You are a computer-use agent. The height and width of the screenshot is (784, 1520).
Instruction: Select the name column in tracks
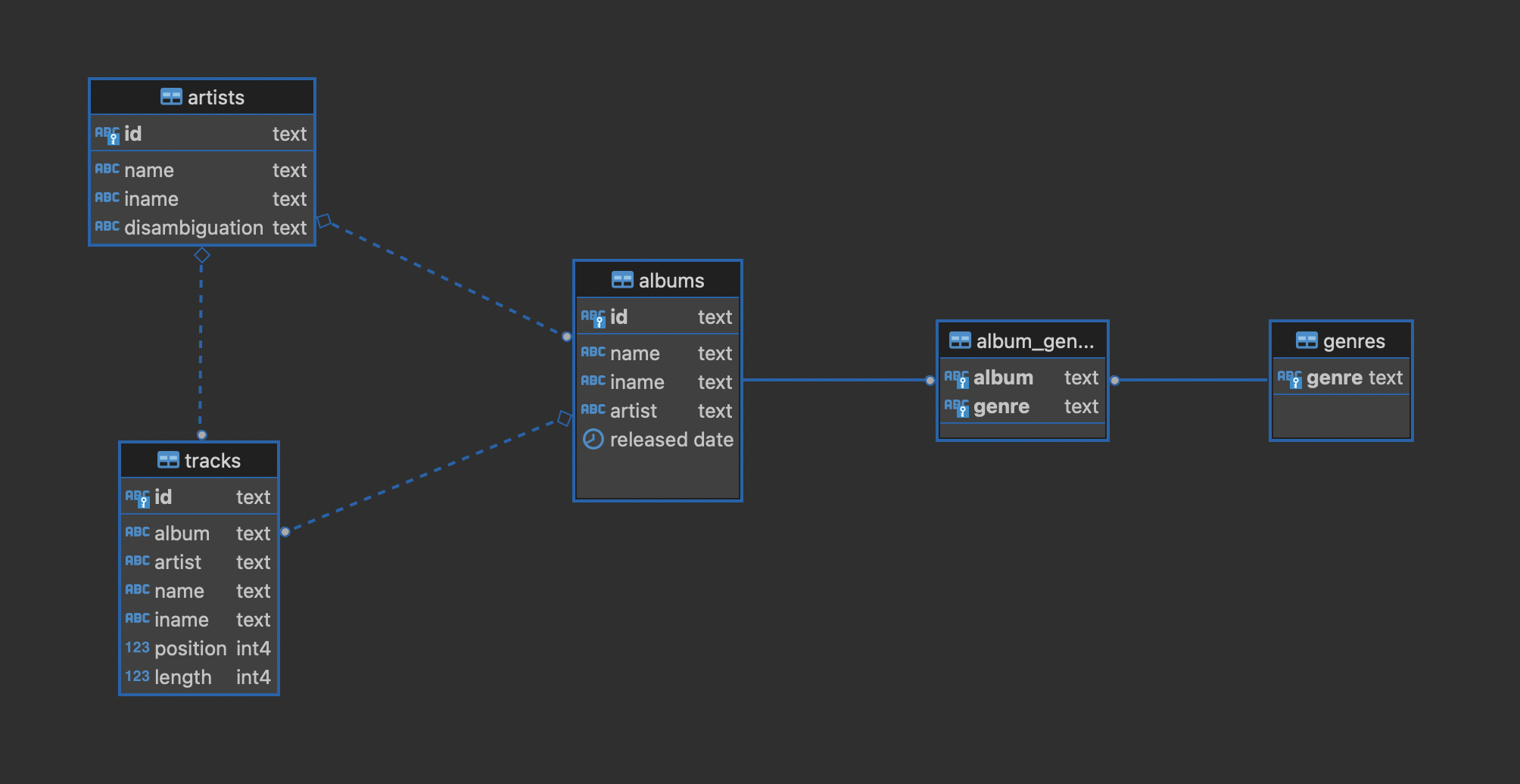point(199,591)
